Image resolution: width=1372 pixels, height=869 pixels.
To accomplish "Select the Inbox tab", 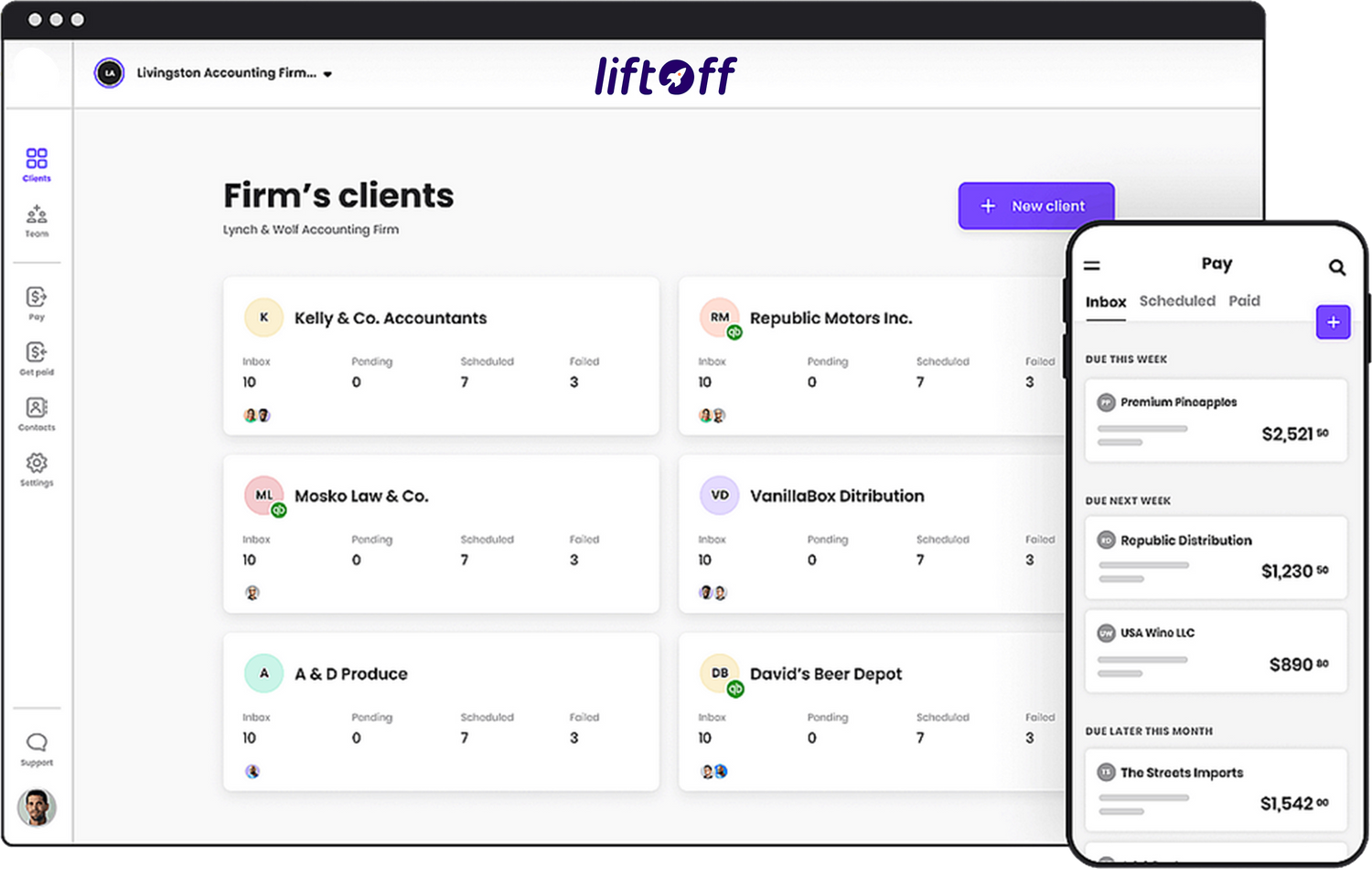I will pyautogui.click(x=1105, y=302).
